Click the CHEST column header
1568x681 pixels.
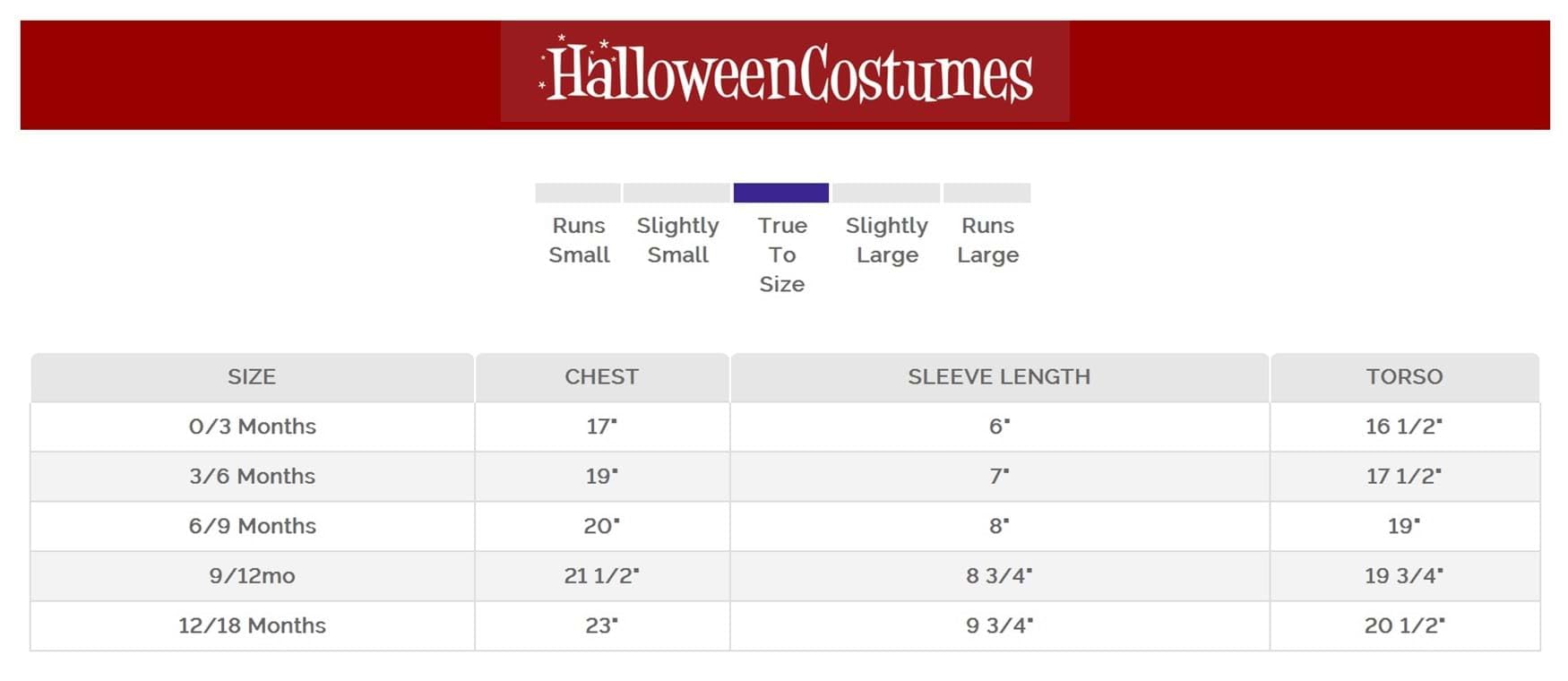[601, 376]
